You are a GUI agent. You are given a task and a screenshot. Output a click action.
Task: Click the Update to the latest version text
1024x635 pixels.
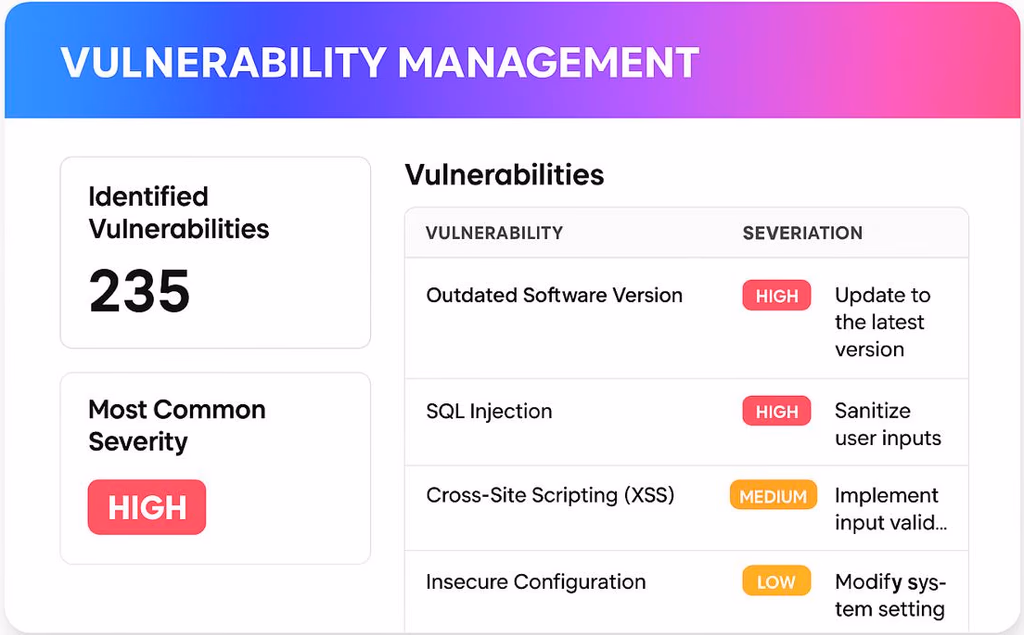(882, 322)
